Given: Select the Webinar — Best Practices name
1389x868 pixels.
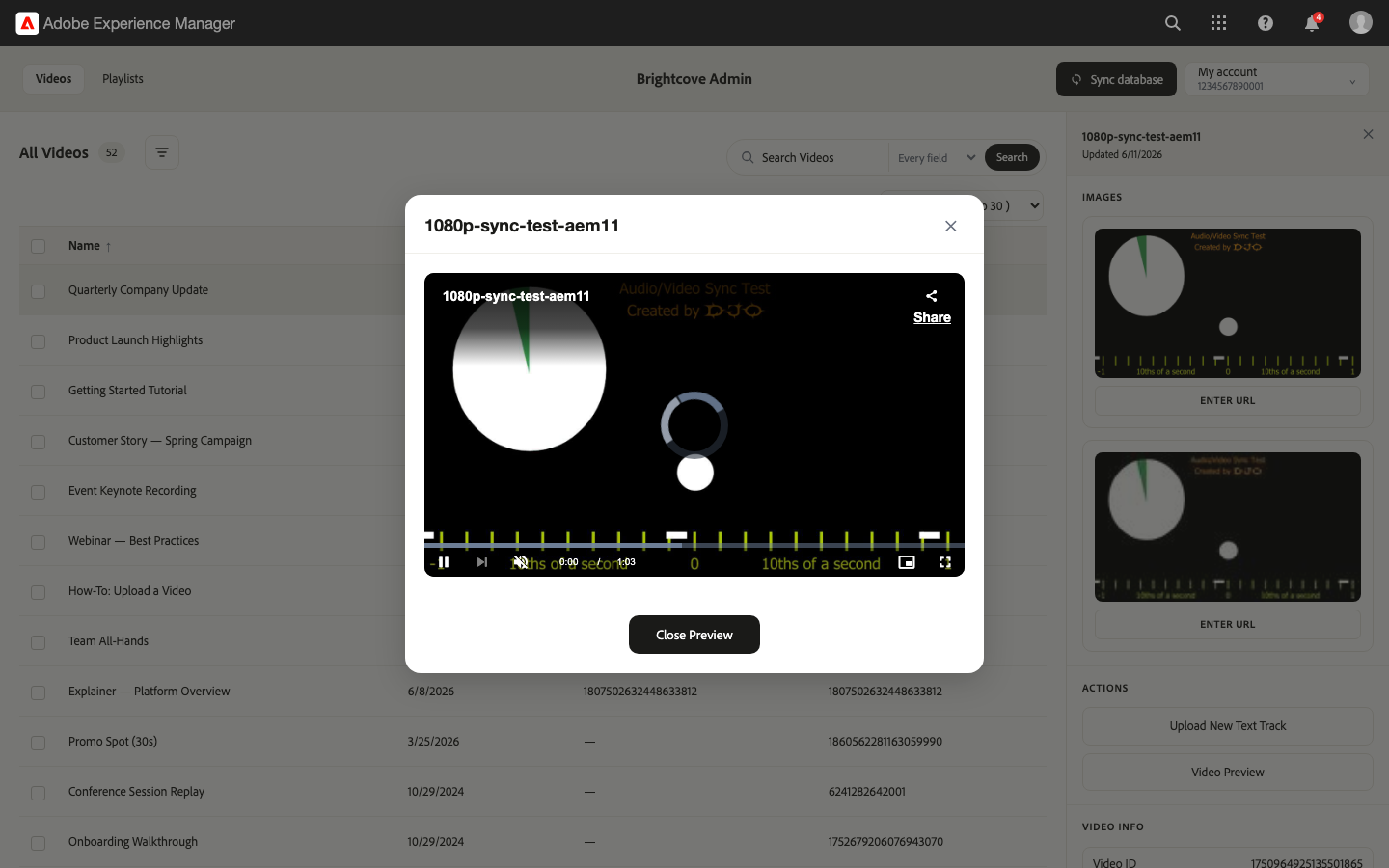Looking at the screenshot, I should coord(133,541).
